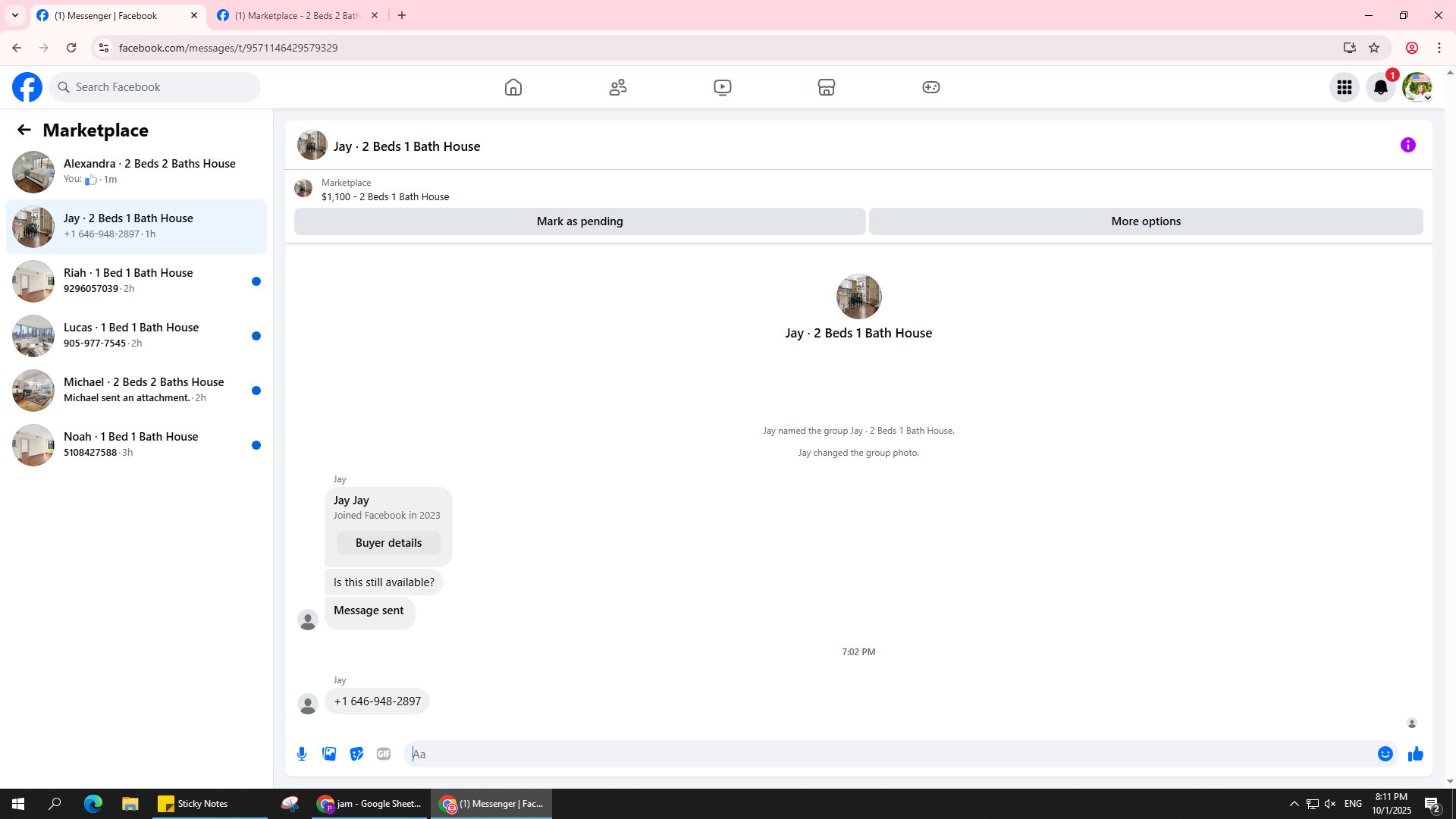Click the Search Facebook field
Screen dimensions: 1456x819
[x=155, y=87]
